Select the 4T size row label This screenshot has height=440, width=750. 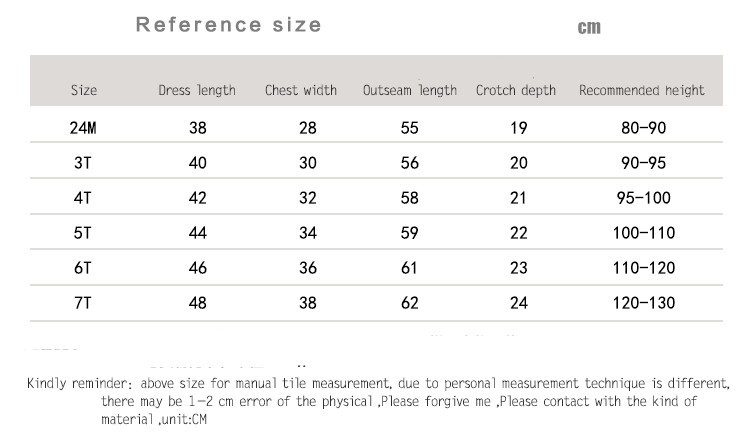tap(84, 198)
